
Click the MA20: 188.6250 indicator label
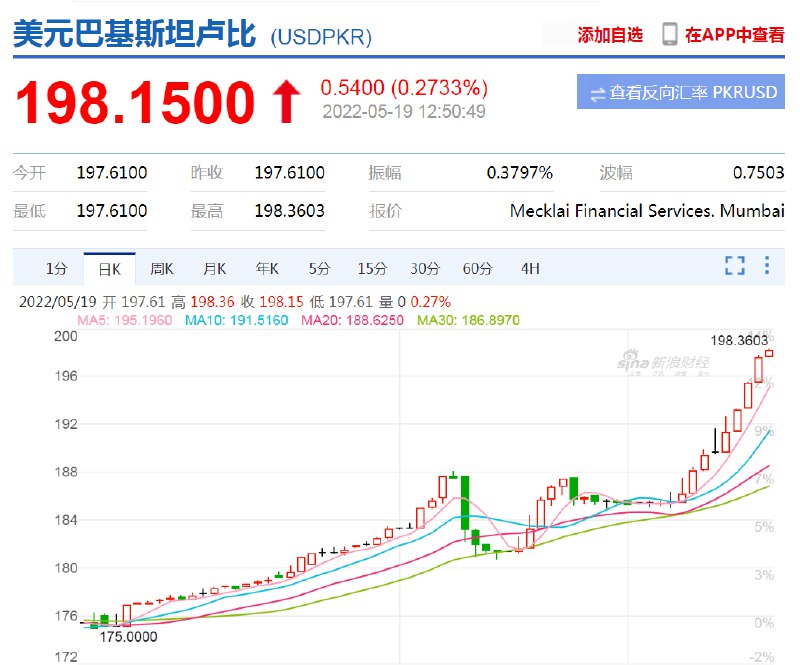(x=352, y=321)
